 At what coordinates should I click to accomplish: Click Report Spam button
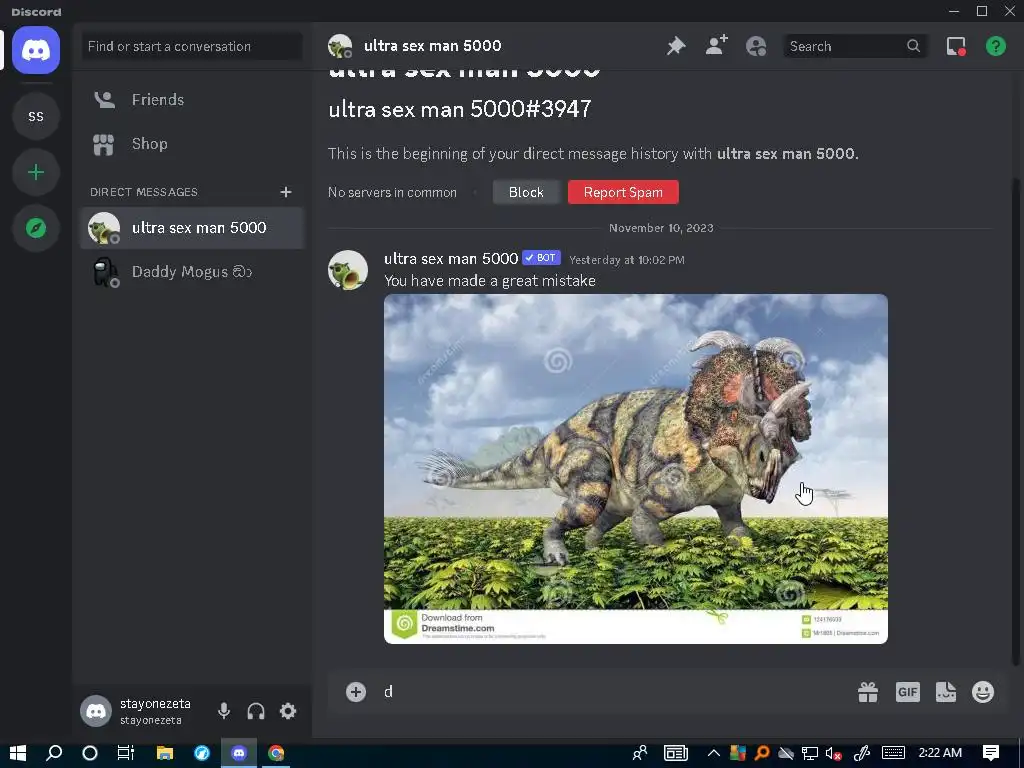623,192
